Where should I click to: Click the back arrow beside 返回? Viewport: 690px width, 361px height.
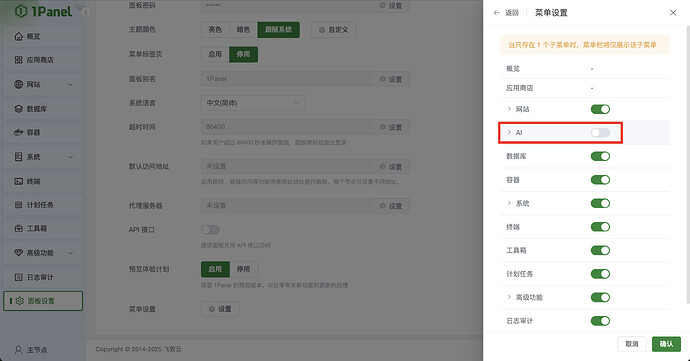[x=497, y=13]
